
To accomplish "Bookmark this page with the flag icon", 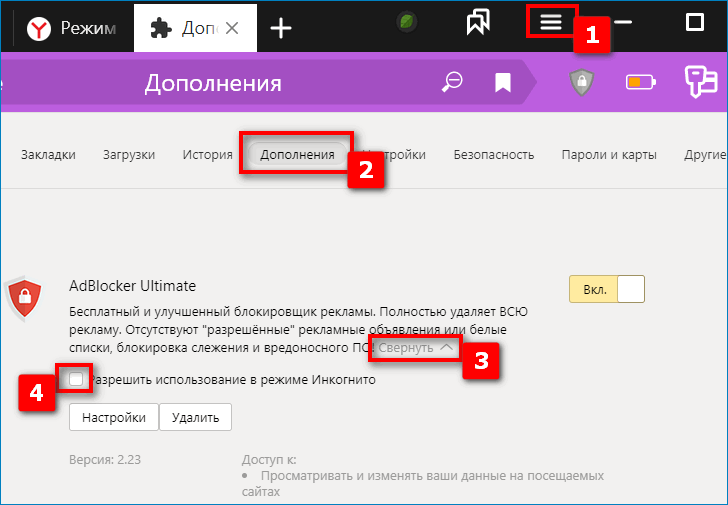I will 503,83.
